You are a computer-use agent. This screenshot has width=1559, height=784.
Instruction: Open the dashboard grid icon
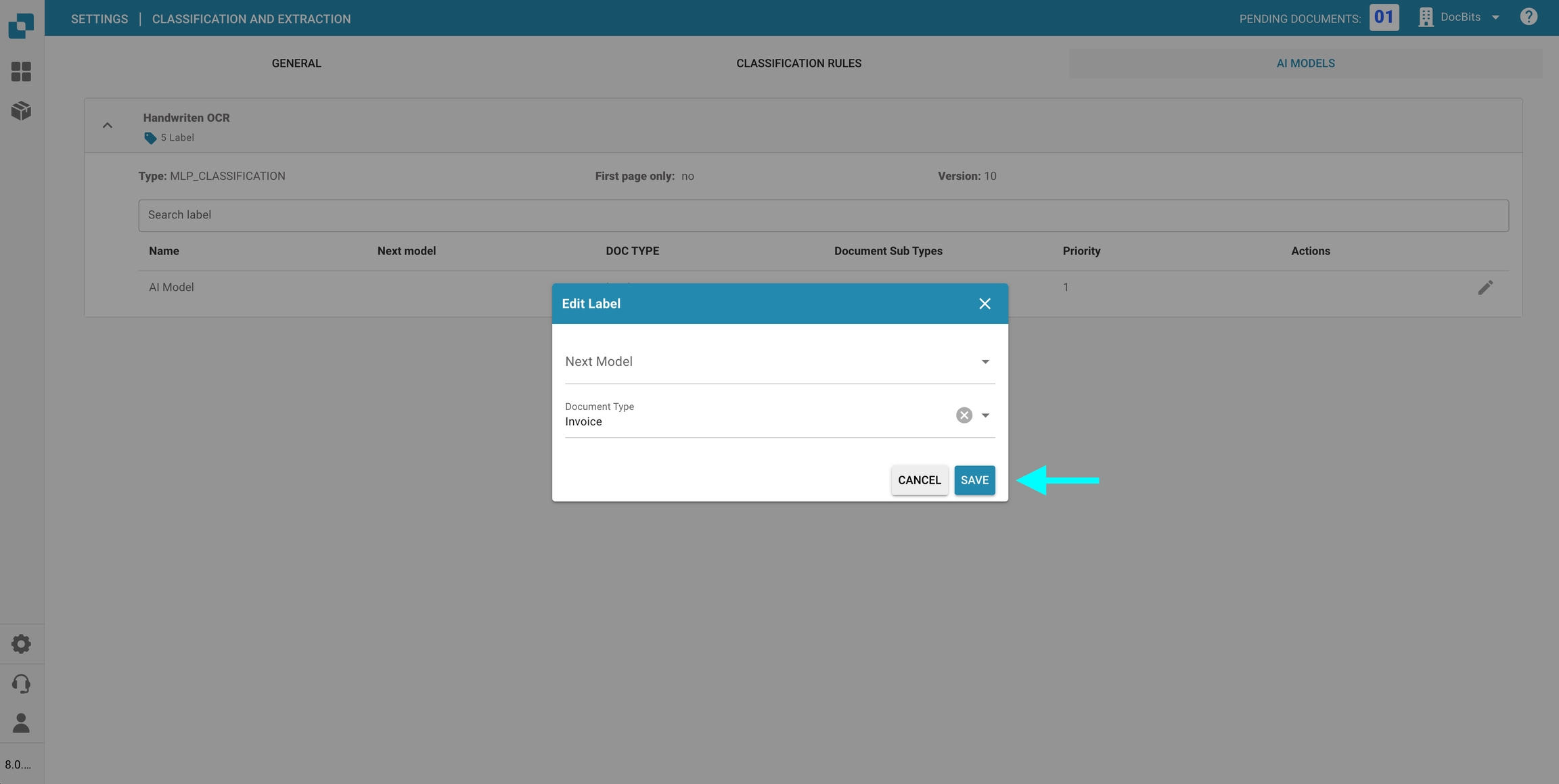(21, 72)
